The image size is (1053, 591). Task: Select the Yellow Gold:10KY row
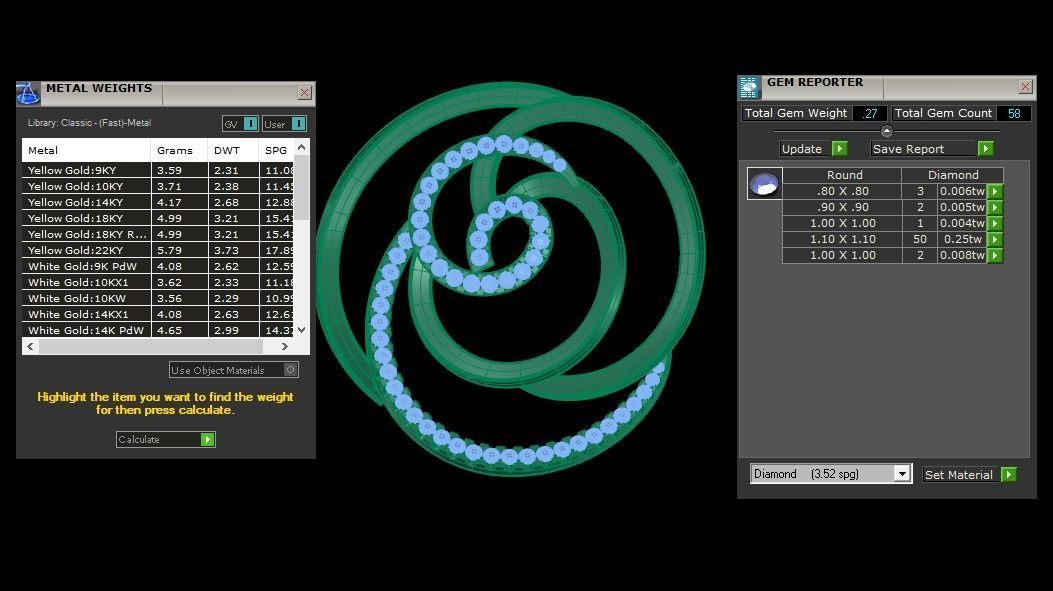pos(158,186)
